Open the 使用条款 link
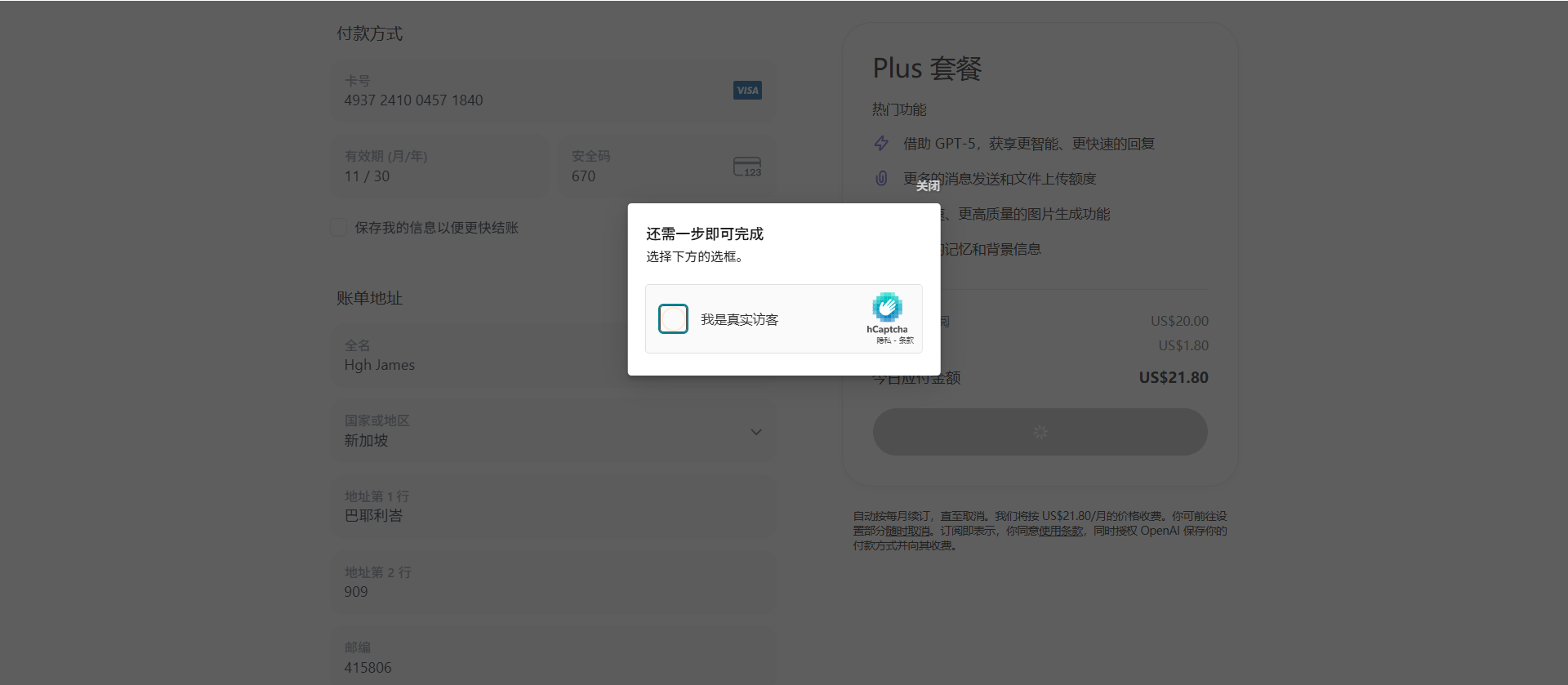1568x685 pixels. point(1061,531)
